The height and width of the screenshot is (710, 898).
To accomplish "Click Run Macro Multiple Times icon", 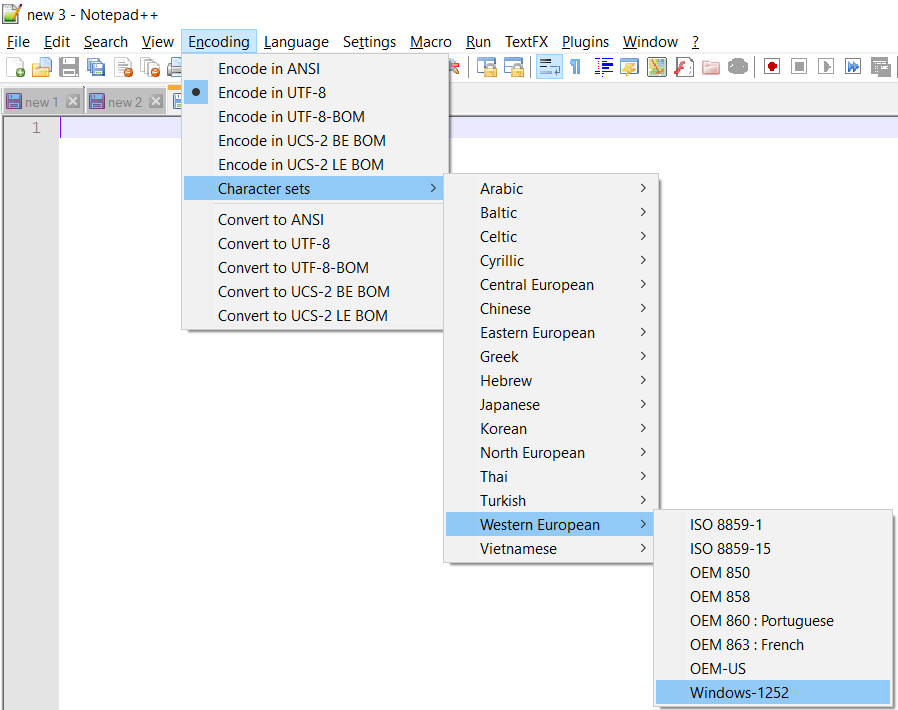I will (853, 67).
